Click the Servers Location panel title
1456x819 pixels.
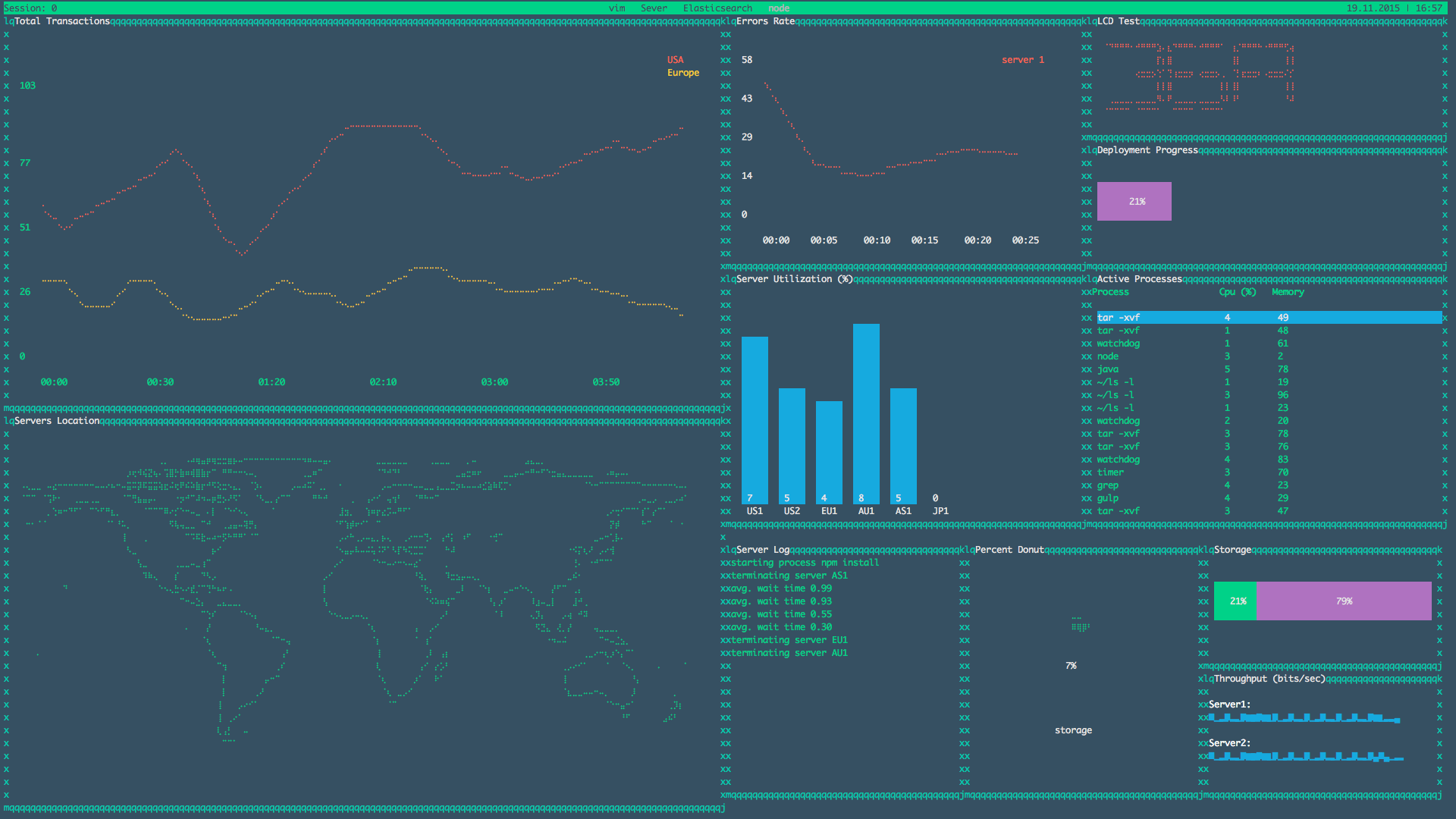pyautogui.click(x=57, y=421)
